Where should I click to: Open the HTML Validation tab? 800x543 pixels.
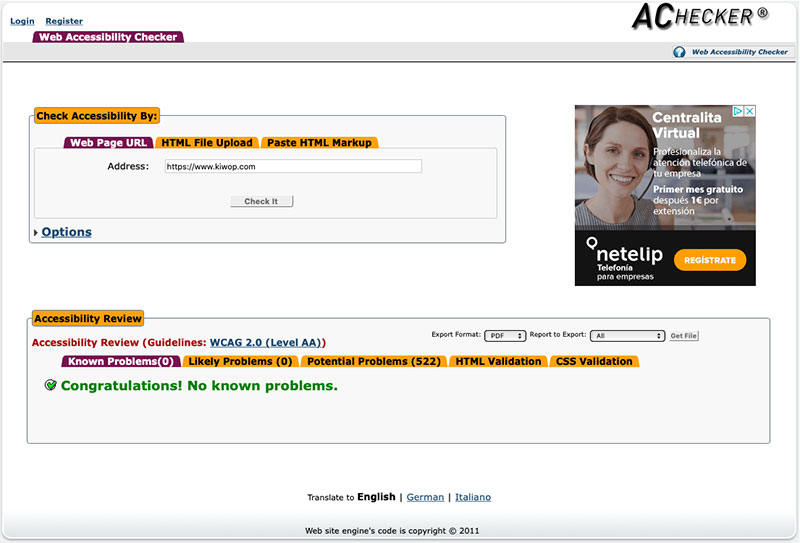coord(498,361)
